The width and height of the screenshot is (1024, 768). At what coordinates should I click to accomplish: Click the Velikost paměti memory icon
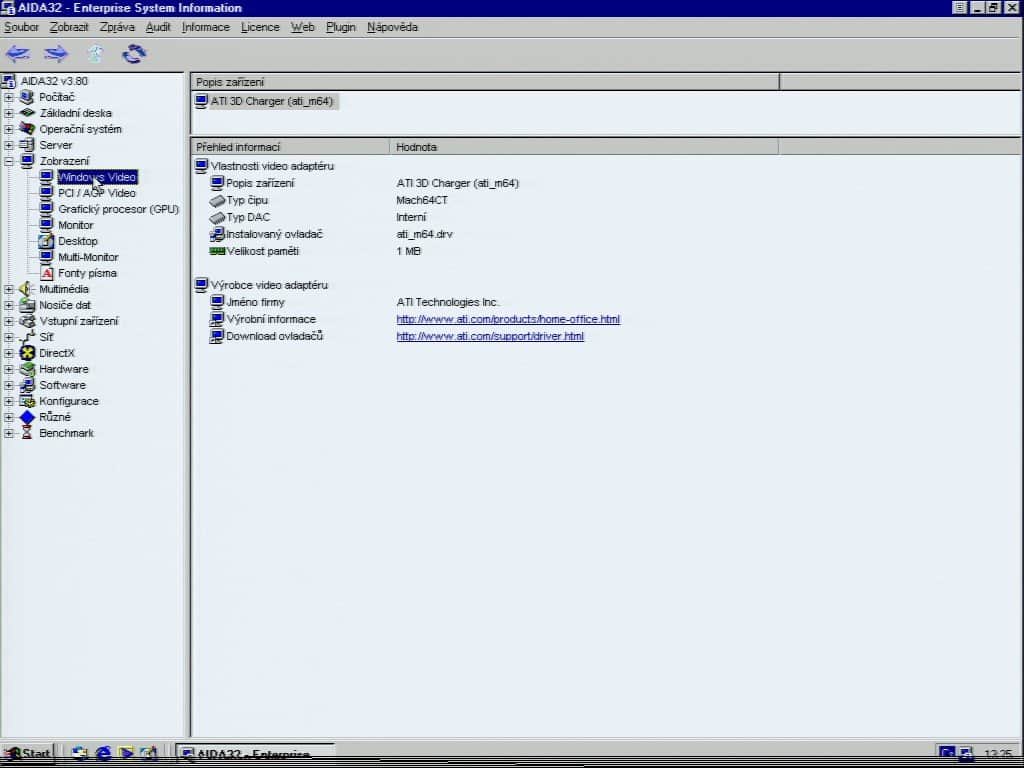coord(217,251)
